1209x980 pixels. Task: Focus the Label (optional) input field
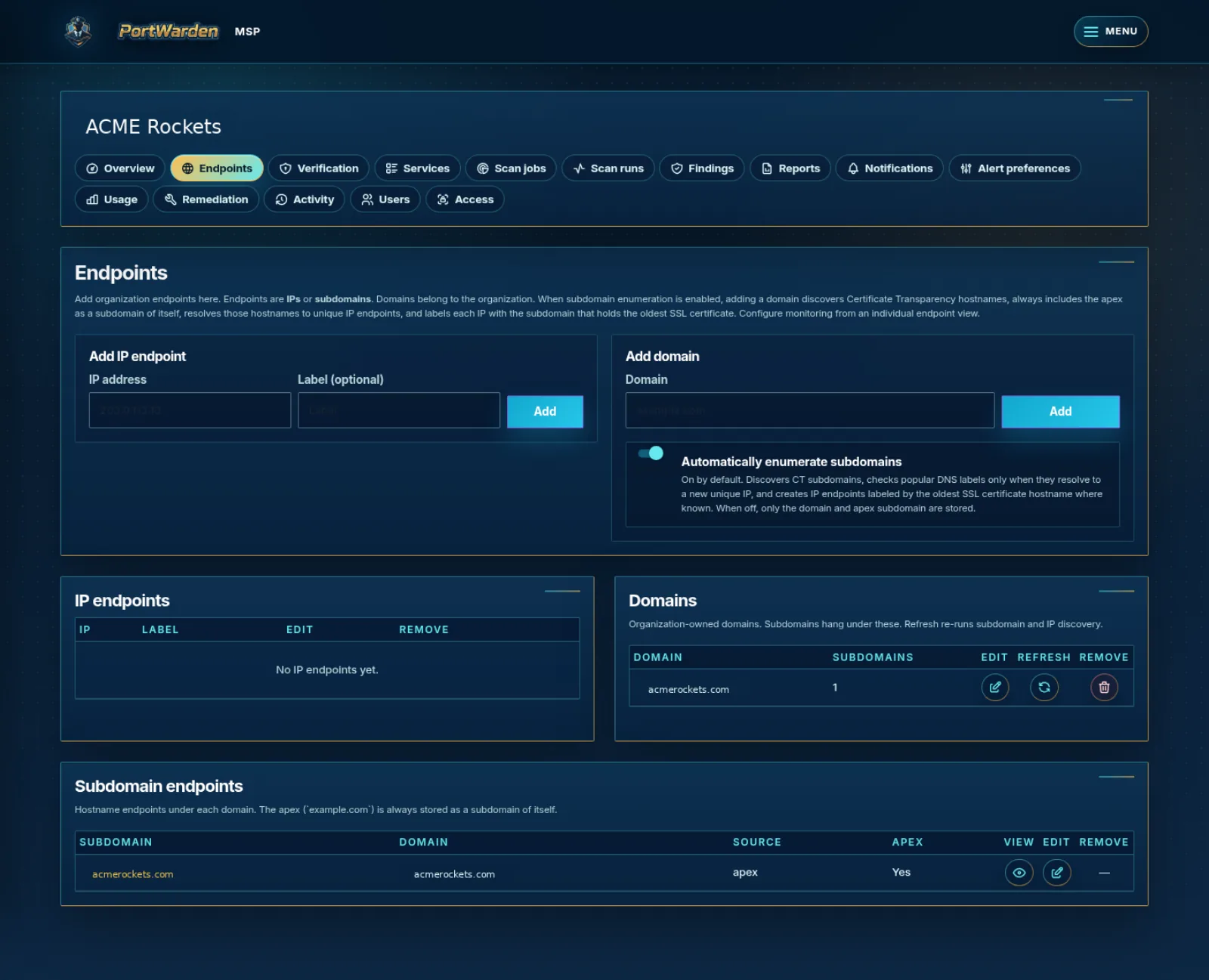point(399,410)
